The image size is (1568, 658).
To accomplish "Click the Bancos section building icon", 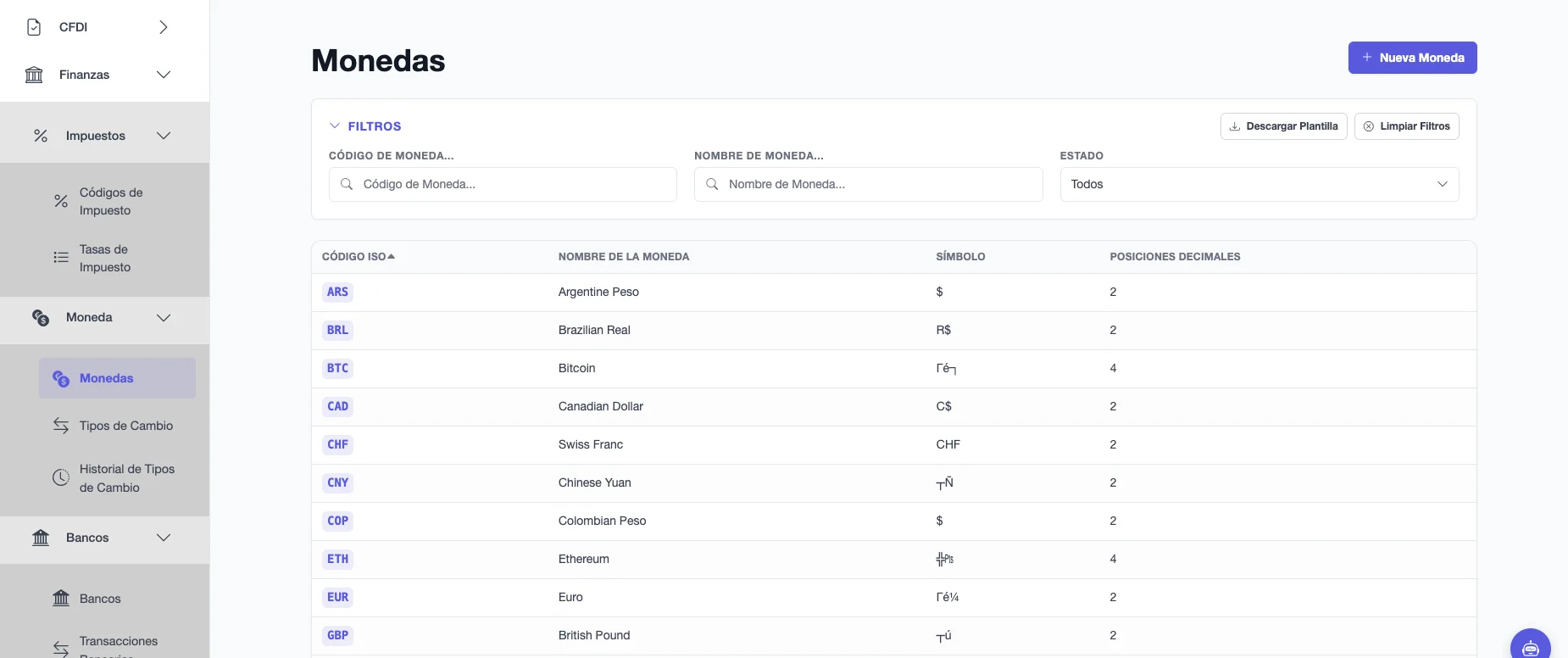I will tap(41, 538).
